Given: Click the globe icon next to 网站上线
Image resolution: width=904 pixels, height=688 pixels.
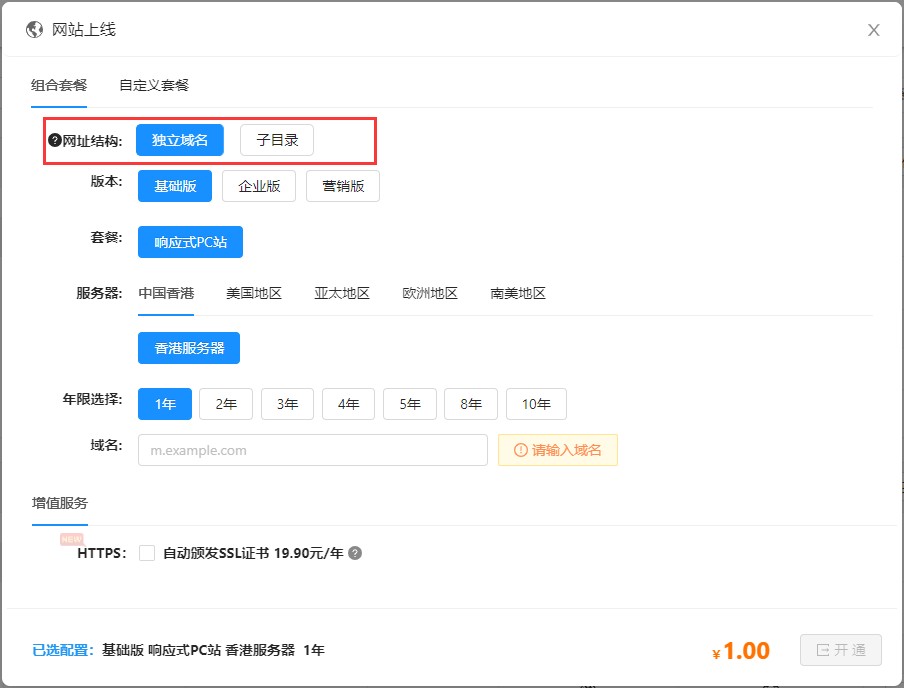Looking at the screenshot, I should tap(35, 30).
